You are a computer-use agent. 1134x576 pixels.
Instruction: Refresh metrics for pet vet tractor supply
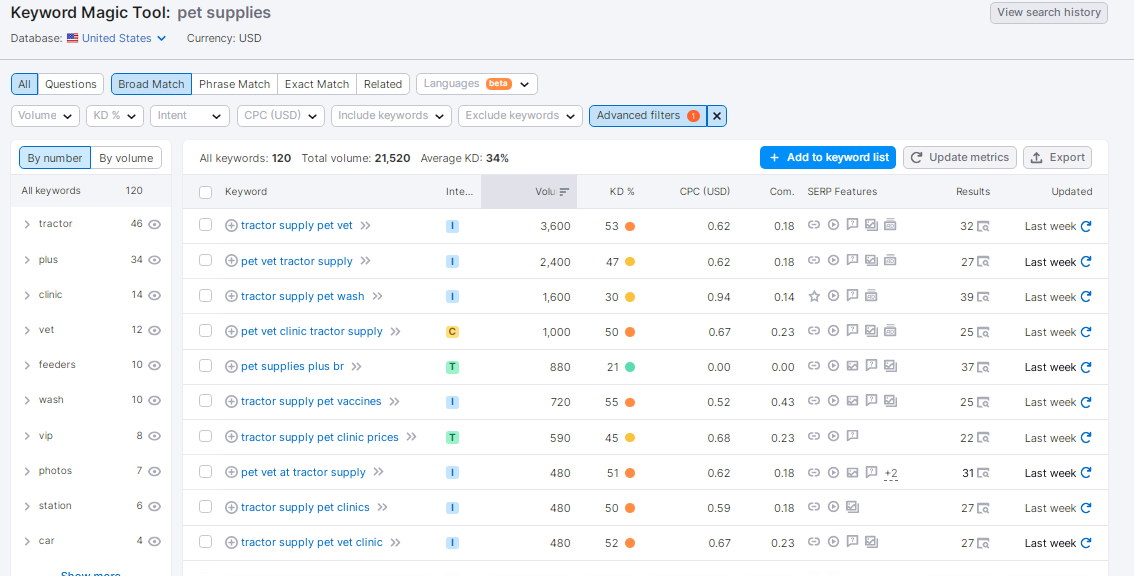point(1086,262)
